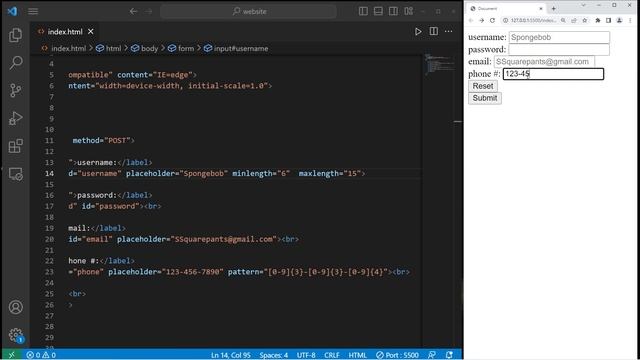Click the browser address bar URL
The image size is (640, 360).
point(533,20)
